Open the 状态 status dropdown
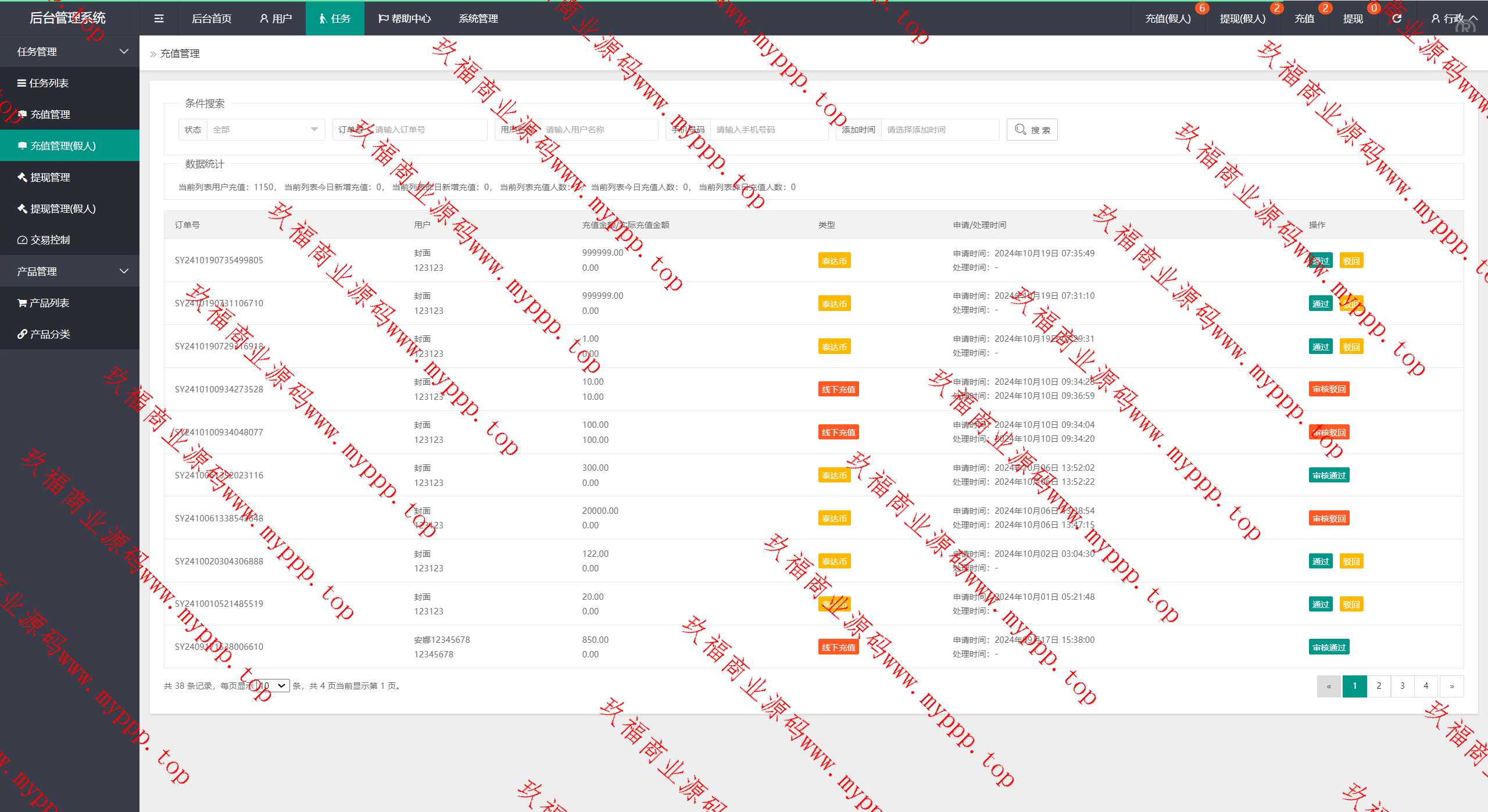The width and height of the screenshot is (1488, 812). coord(265,130)
